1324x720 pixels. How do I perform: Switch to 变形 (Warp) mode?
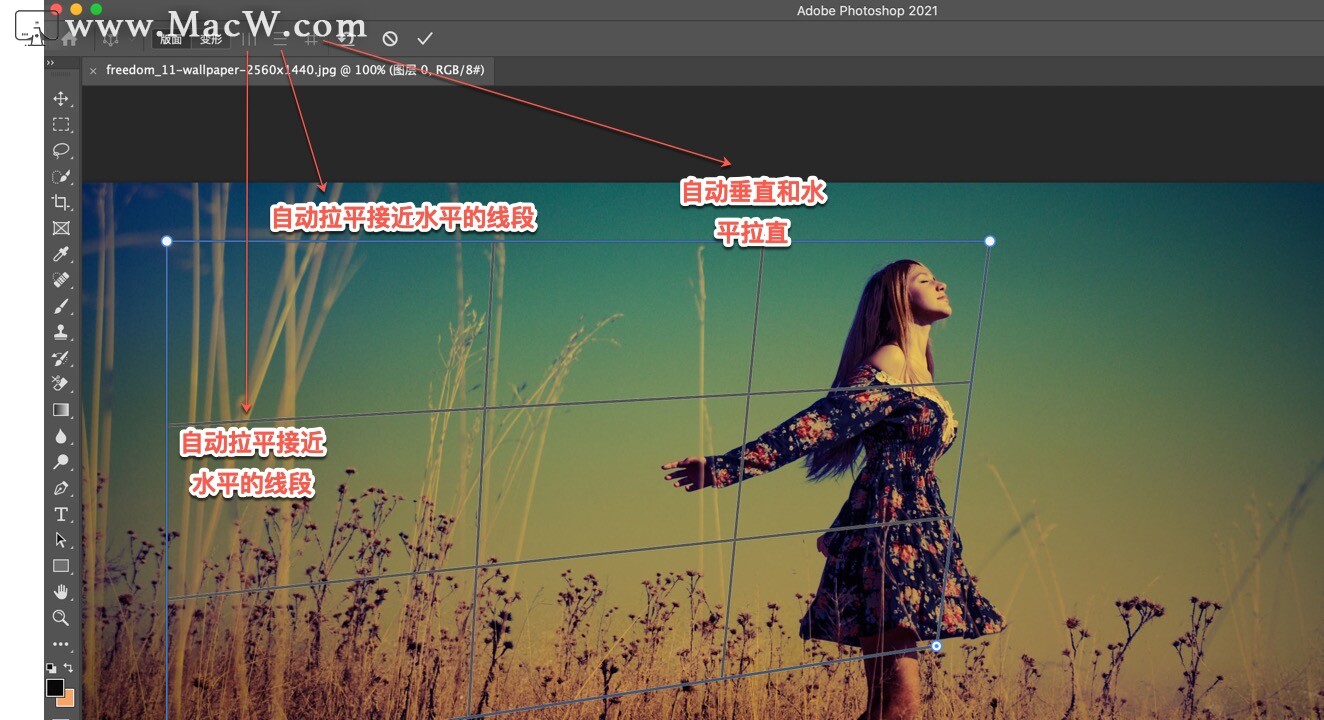pyautogui.click(x=211, y=39)
